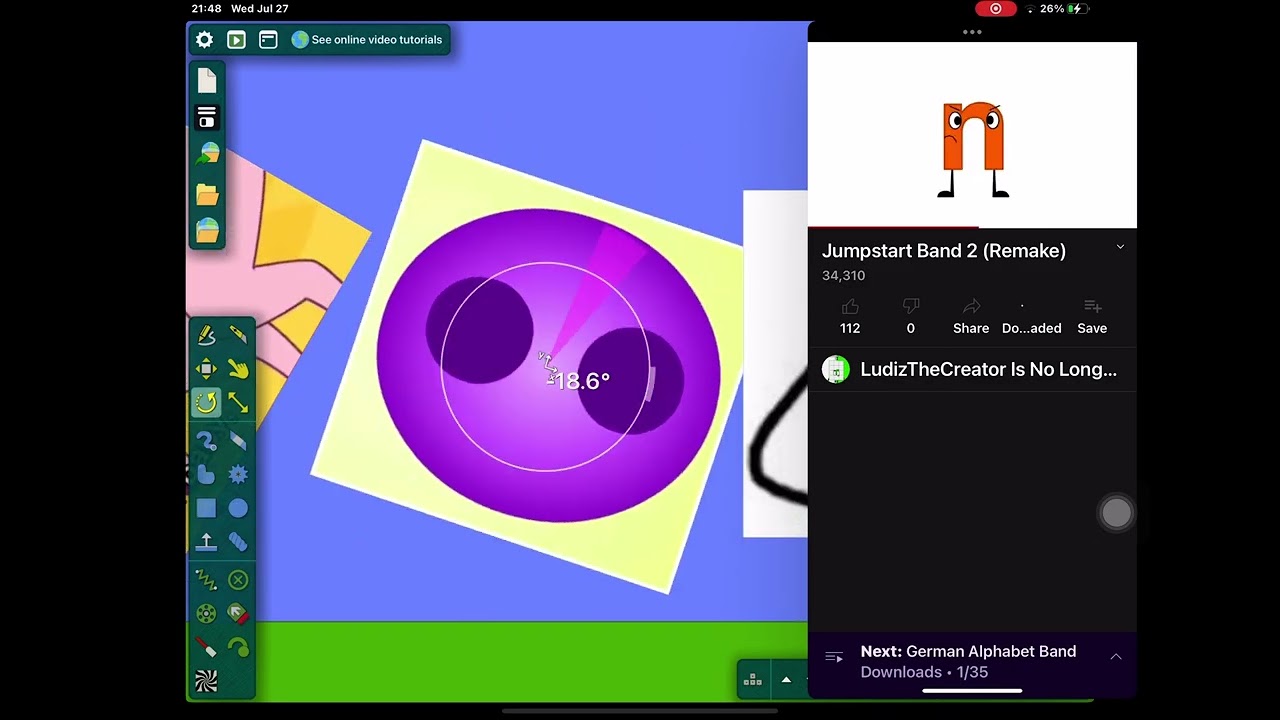
Task: Open the globe-topped folder icon
Action: 207,230
